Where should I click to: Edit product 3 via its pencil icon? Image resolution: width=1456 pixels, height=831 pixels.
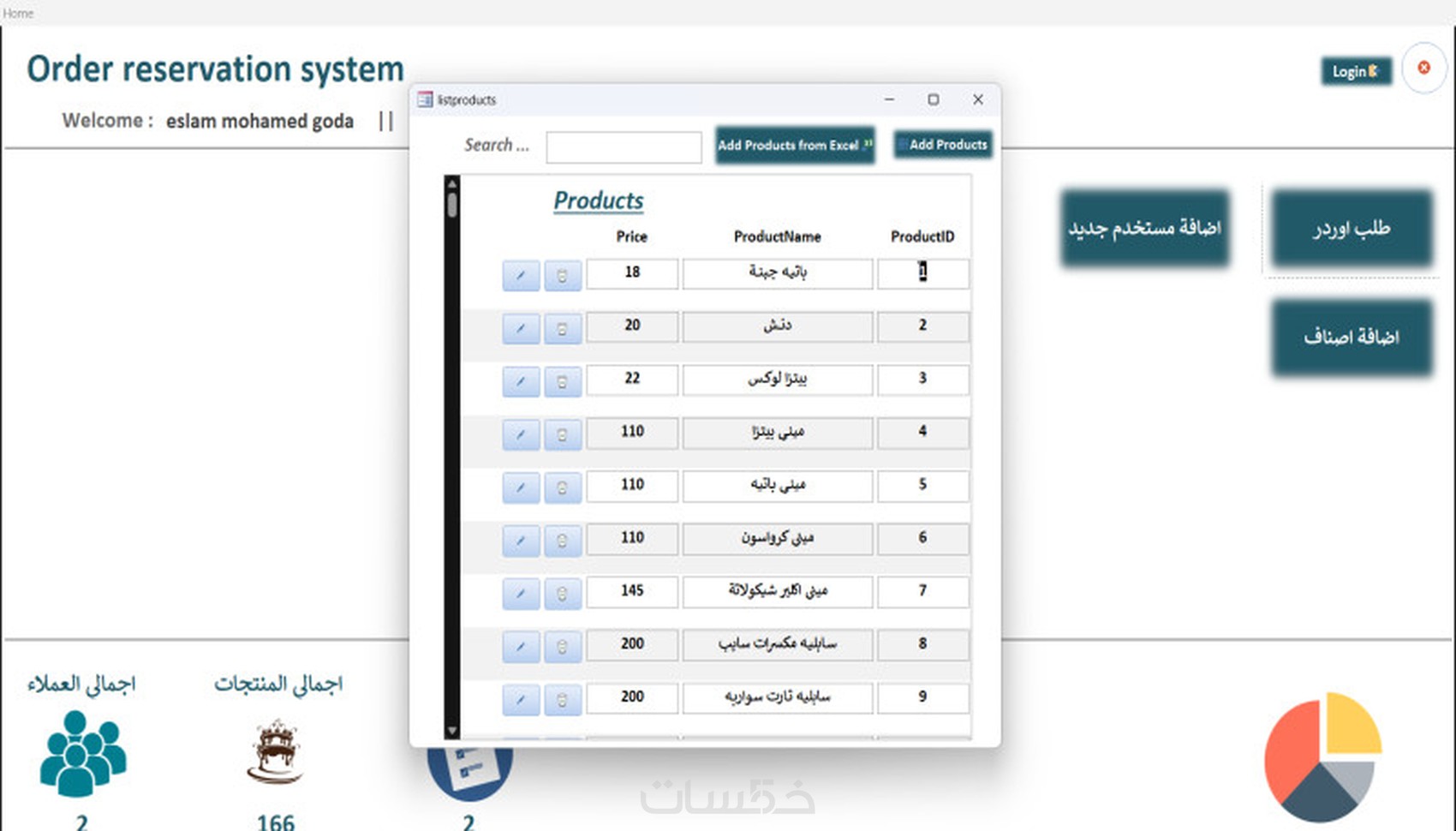click(x=521, y=381)
